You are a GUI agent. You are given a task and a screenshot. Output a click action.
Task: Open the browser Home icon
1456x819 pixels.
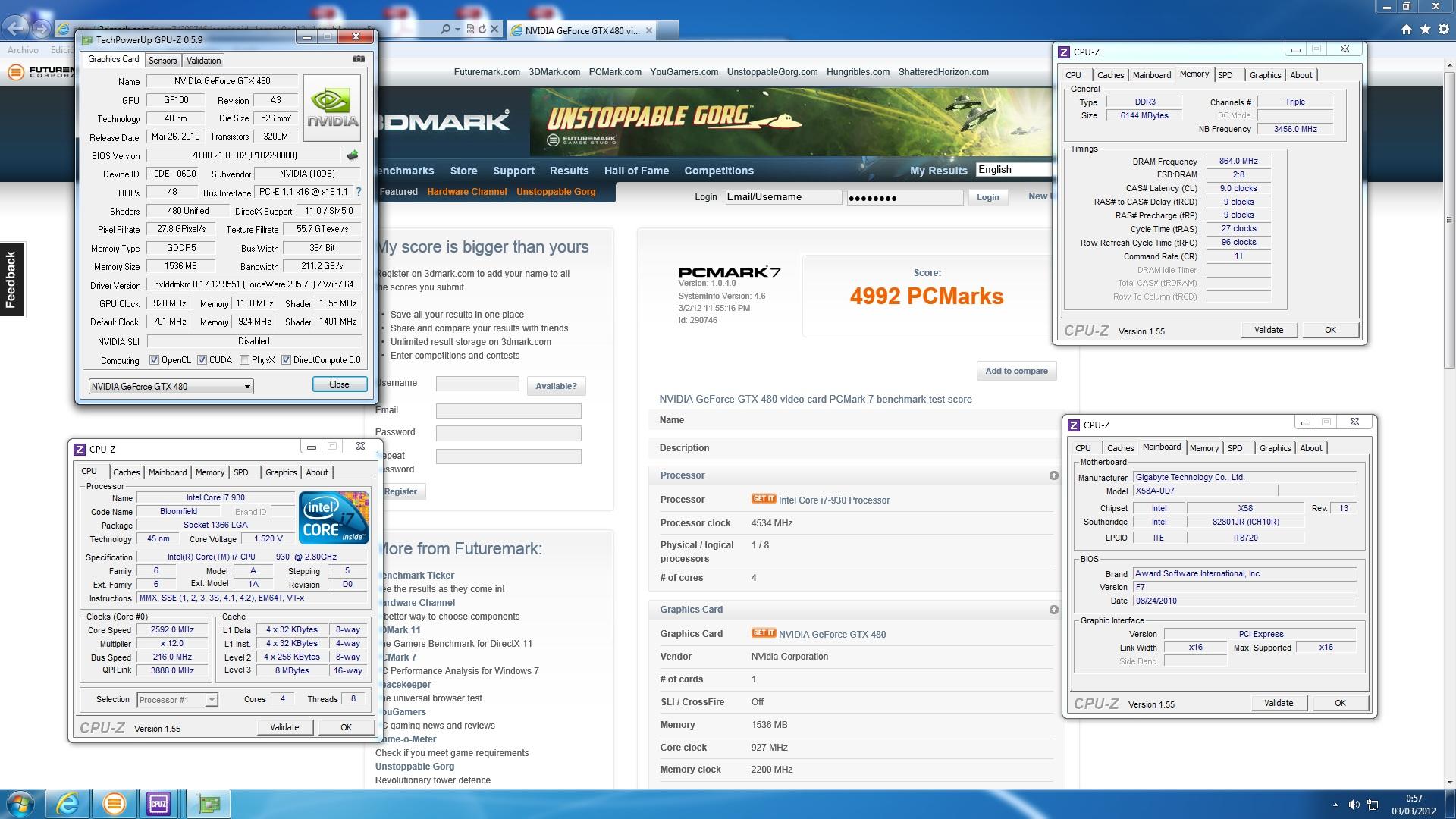(x=1407, y=29)
